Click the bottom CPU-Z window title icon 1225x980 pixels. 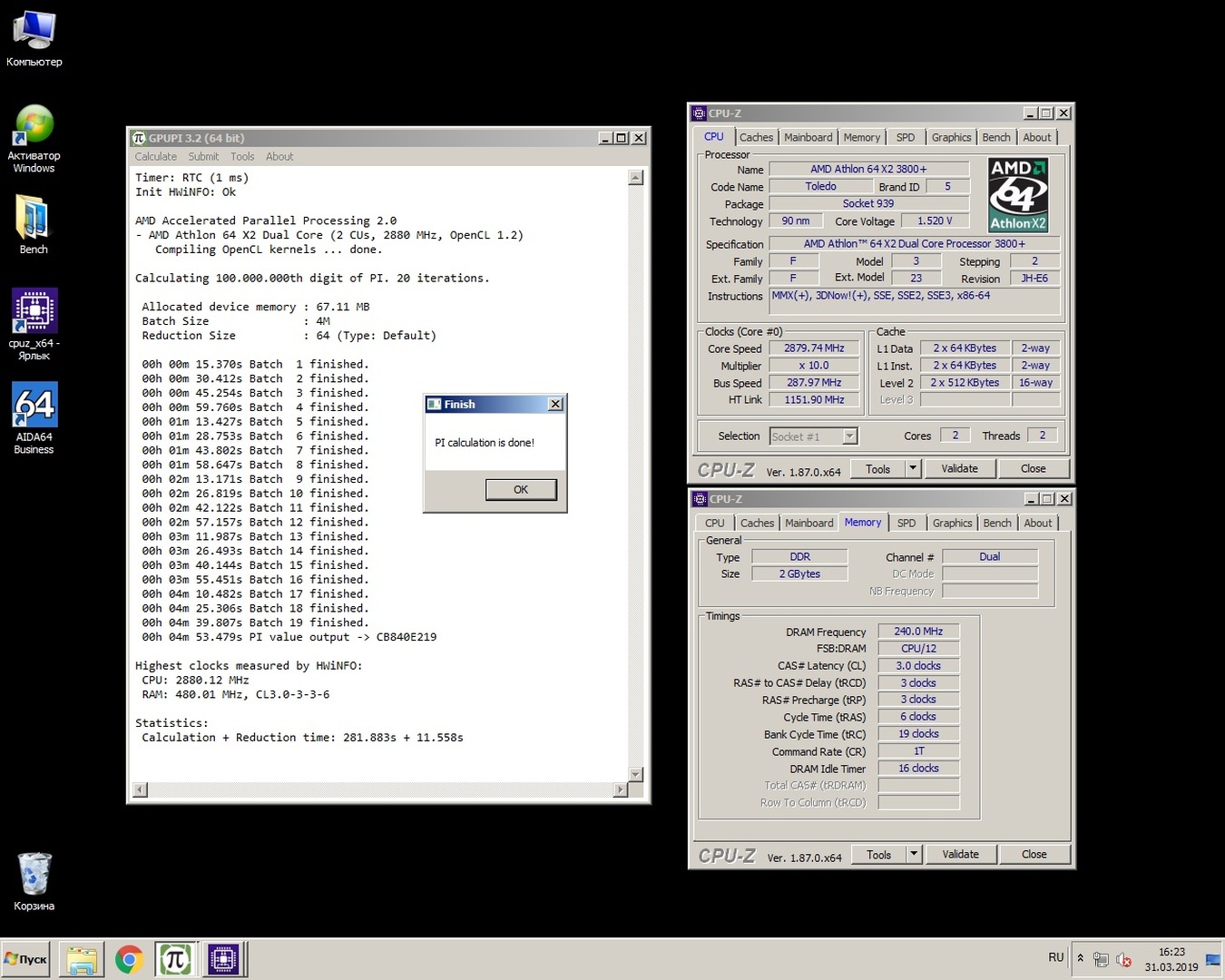coord(700,499)
